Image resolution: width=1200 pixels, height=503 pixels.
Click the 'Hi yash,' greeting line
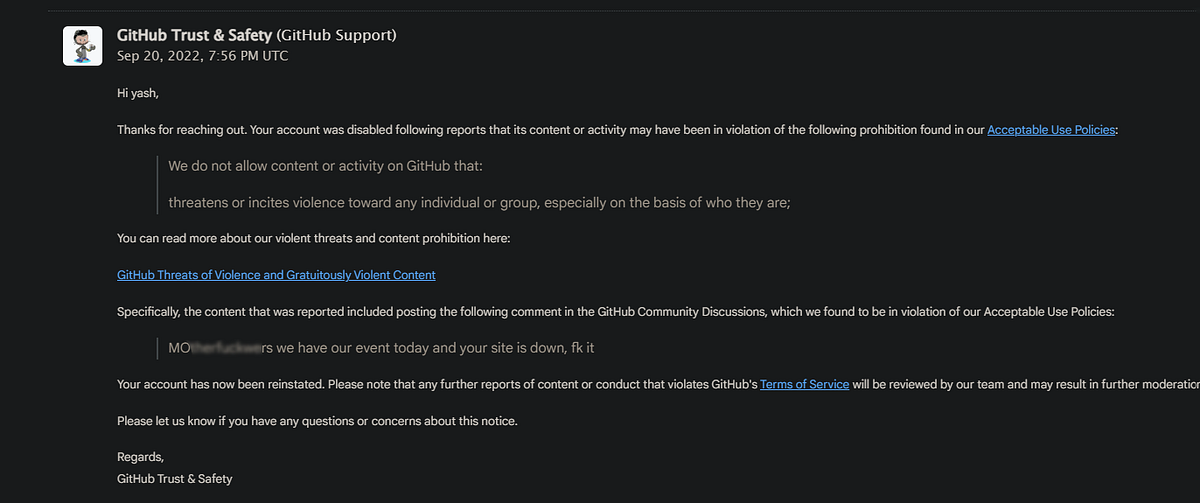138,93
